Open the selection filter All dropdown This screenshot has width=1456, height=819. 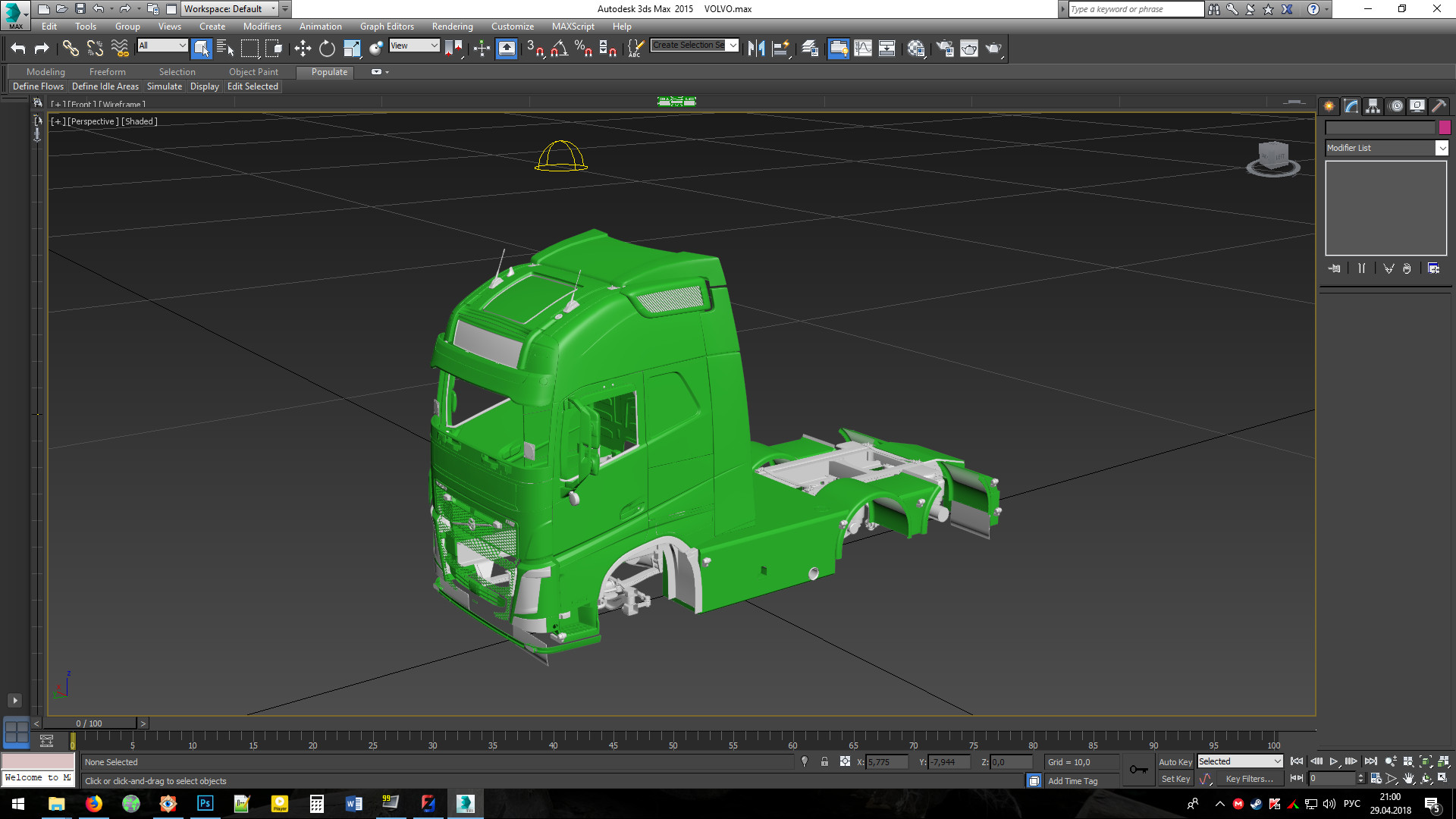tap(162, 45)
